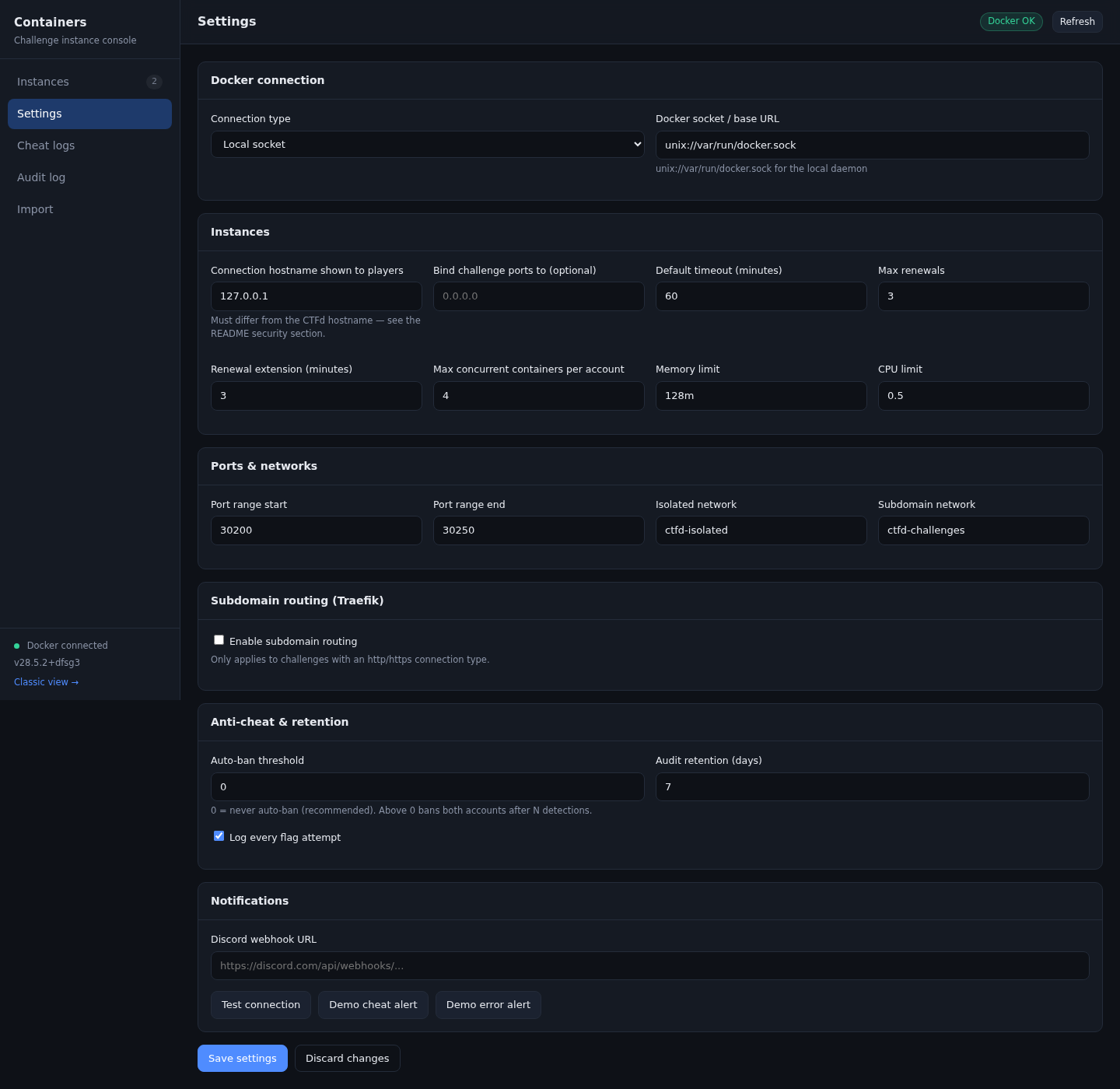Open the Classic view link
The image size is (1120, 1089).
47,682
